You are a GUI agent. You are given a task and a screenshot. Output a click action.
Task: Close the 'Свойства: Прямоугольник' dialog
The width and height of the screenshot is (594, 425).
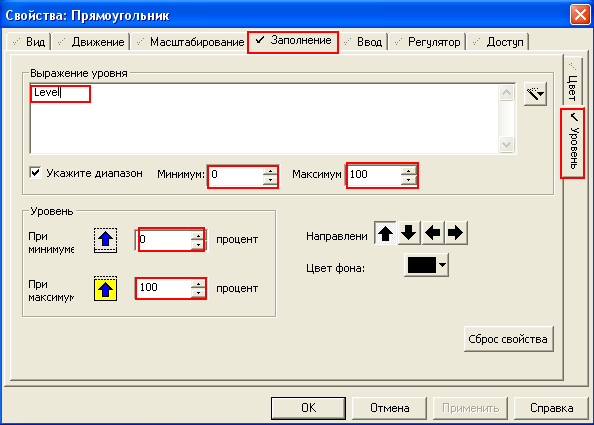pos(580,15)
